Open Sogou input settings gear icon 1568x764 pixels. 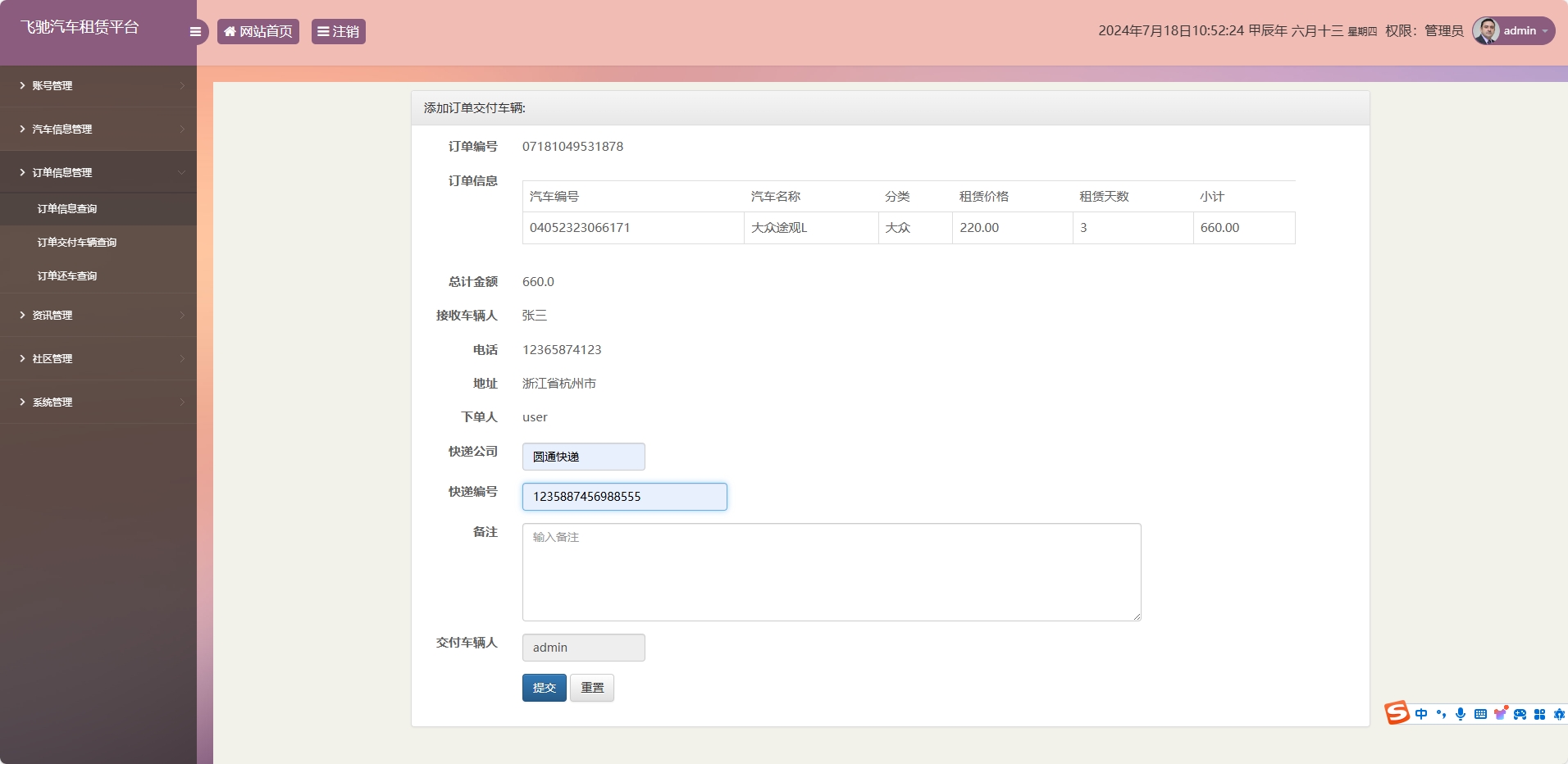(1560, 714)
